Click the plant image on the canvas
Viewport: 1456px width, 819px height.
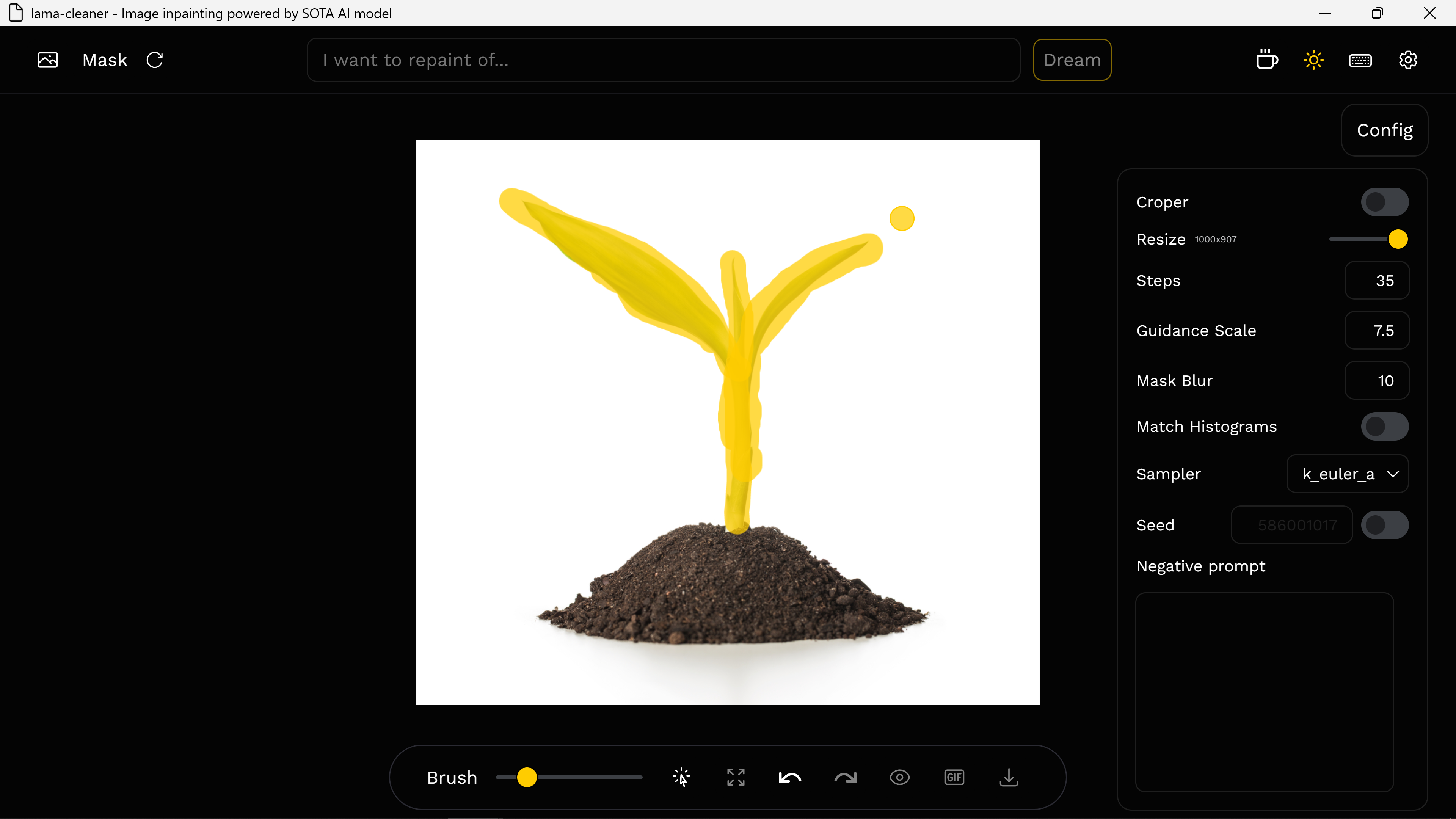(728, 422)
